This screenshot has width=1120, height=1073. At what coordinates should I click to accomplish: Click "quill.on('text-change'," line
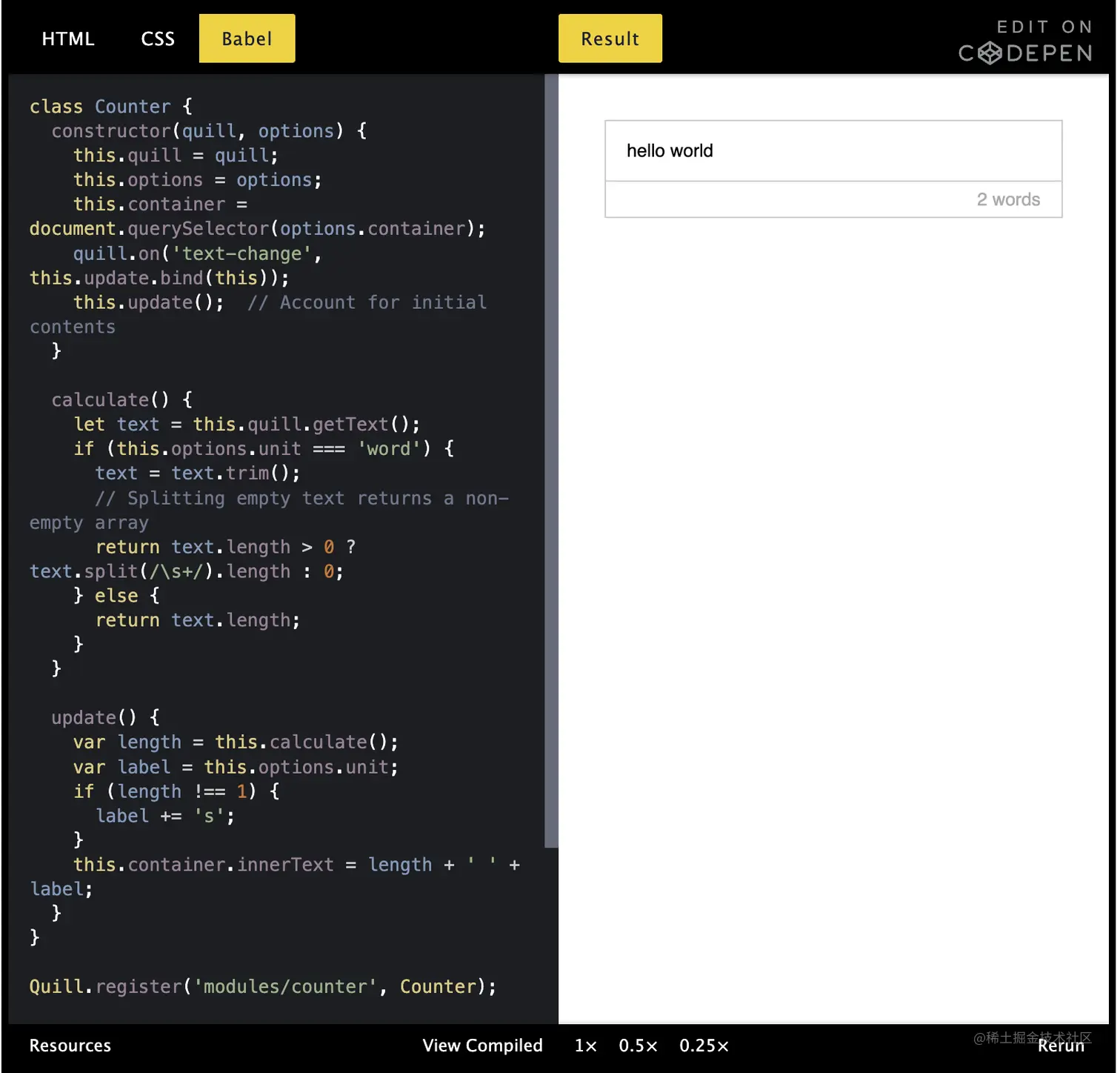(x=197, y=253)
